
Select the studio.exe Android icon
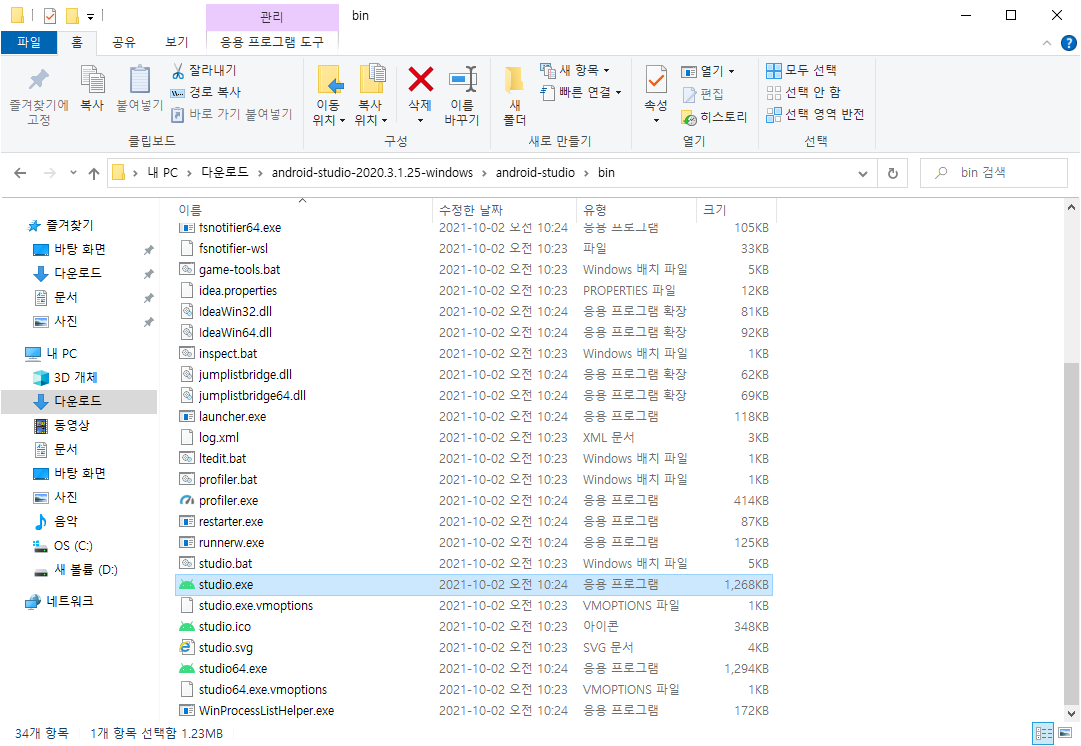(186, 585)
